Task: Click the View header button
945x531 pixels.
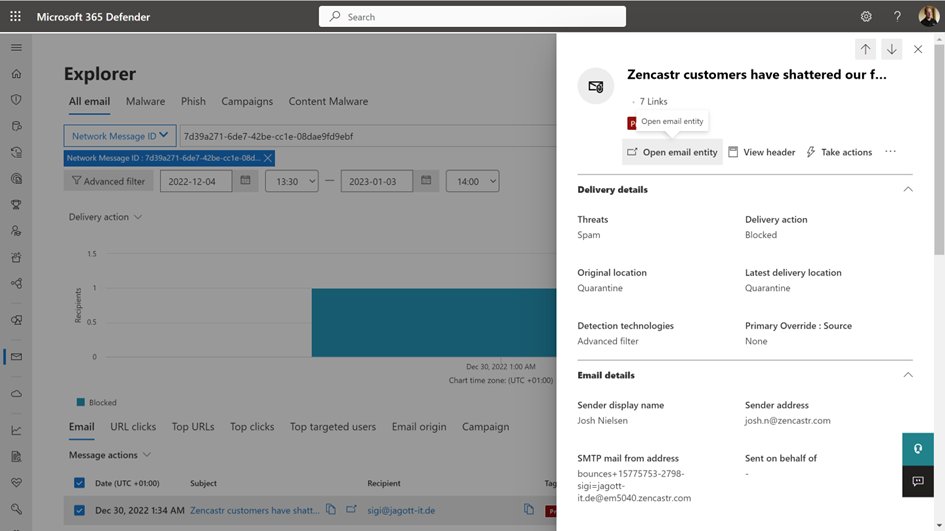Action: pos(762,152)
